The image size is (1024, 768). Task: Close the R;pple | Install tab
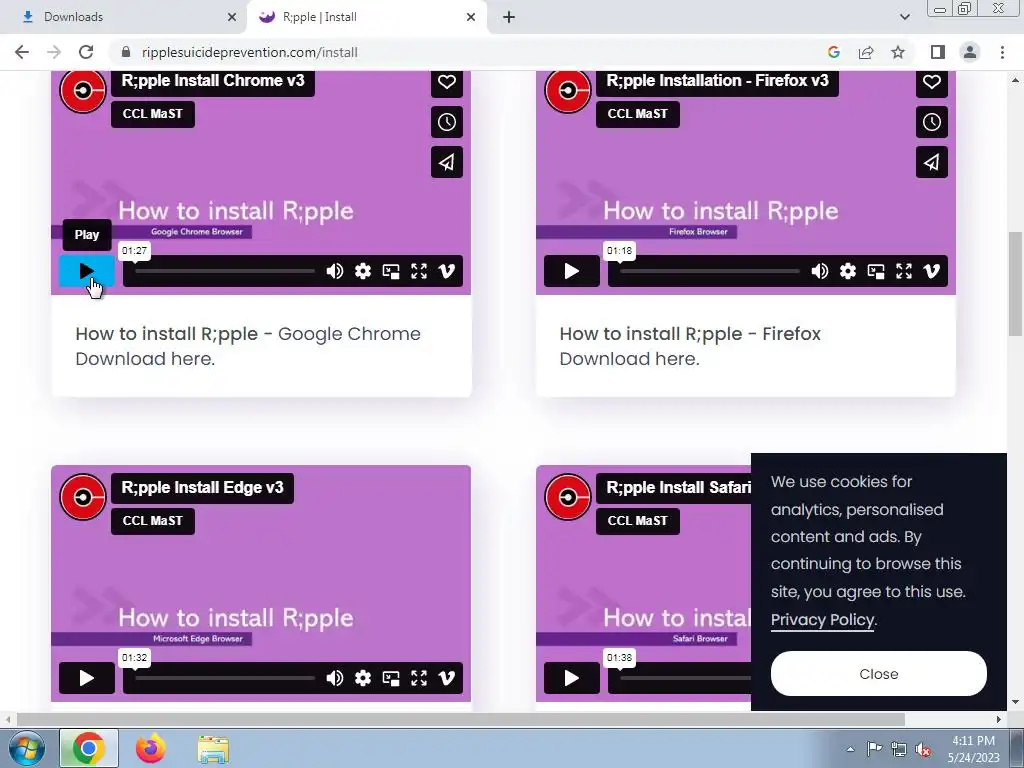tap(471, 17)
